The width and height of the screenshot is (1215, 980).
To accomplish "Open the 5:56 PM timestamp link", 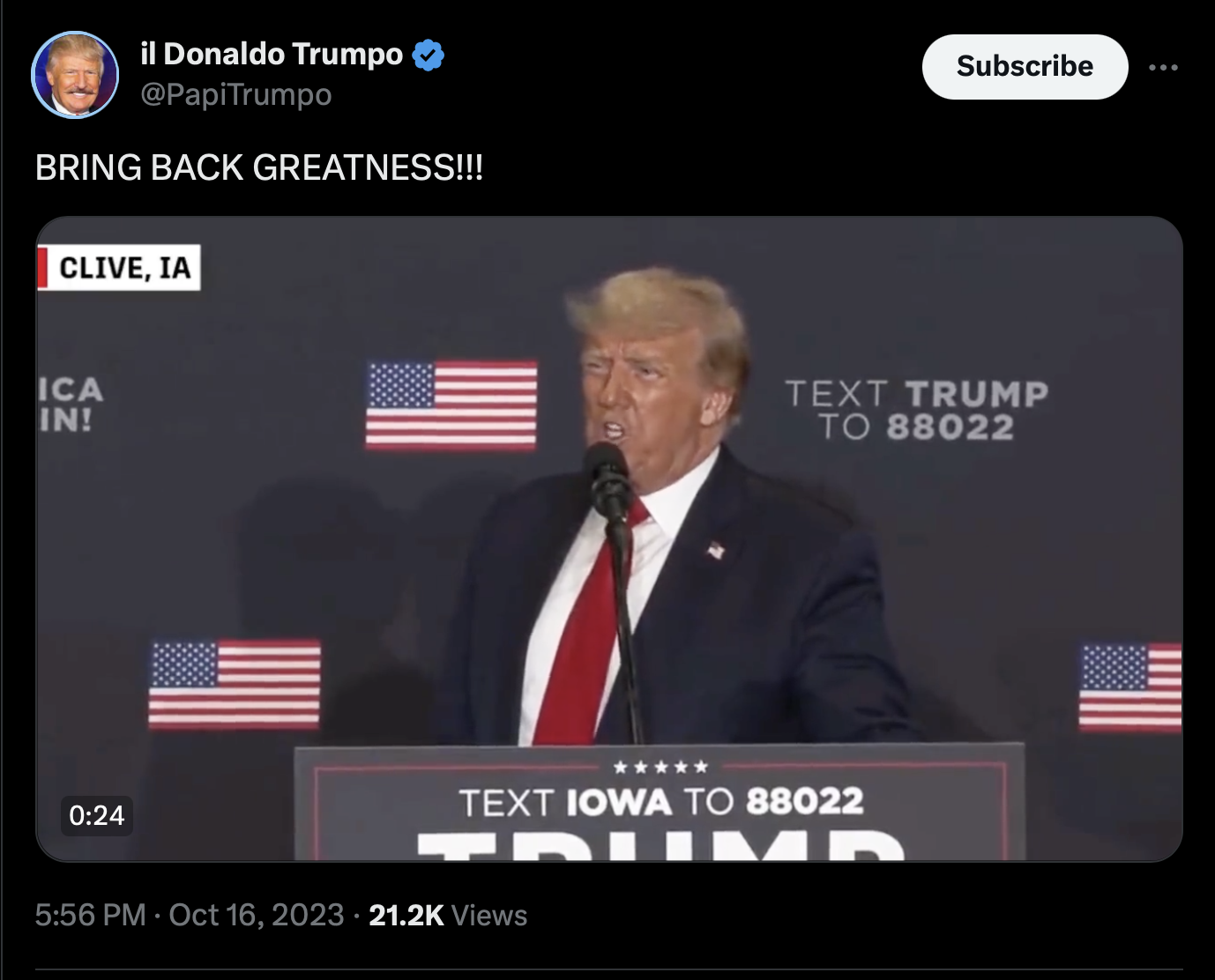I will pyautogui.click(x=90, y=915).
